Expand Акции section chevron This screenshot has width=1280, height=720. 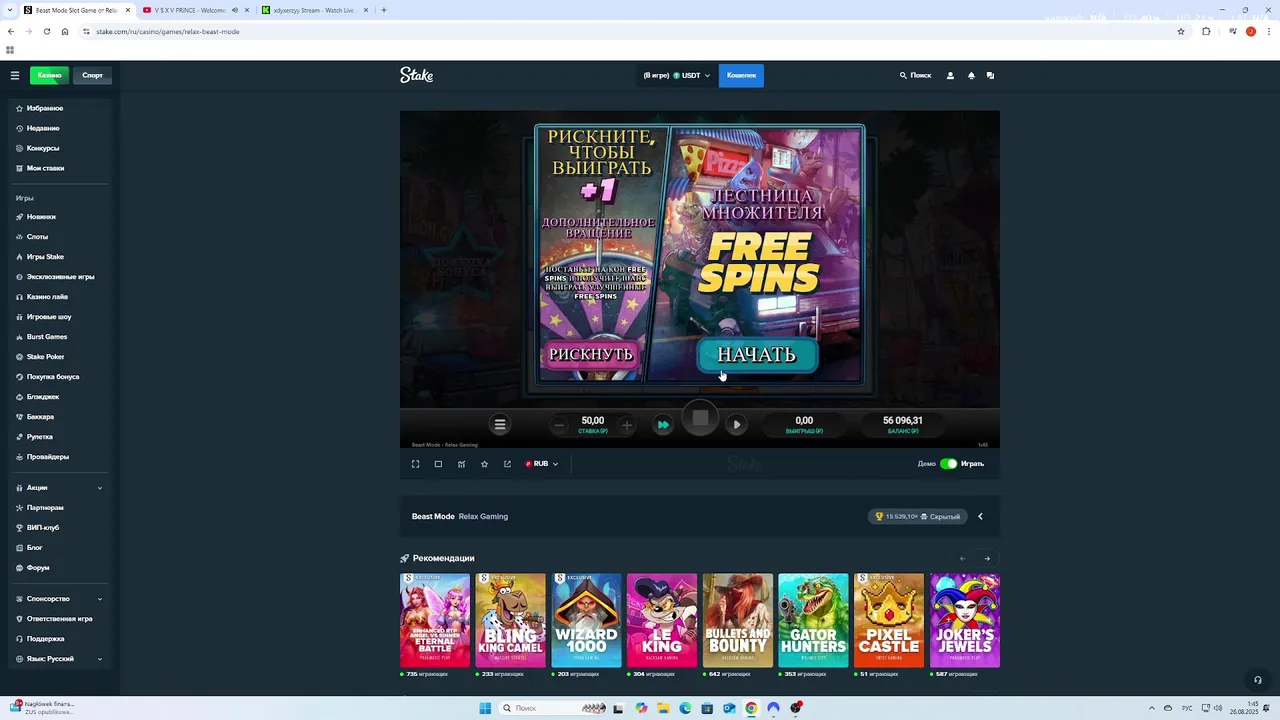click(x=100, y=488)
